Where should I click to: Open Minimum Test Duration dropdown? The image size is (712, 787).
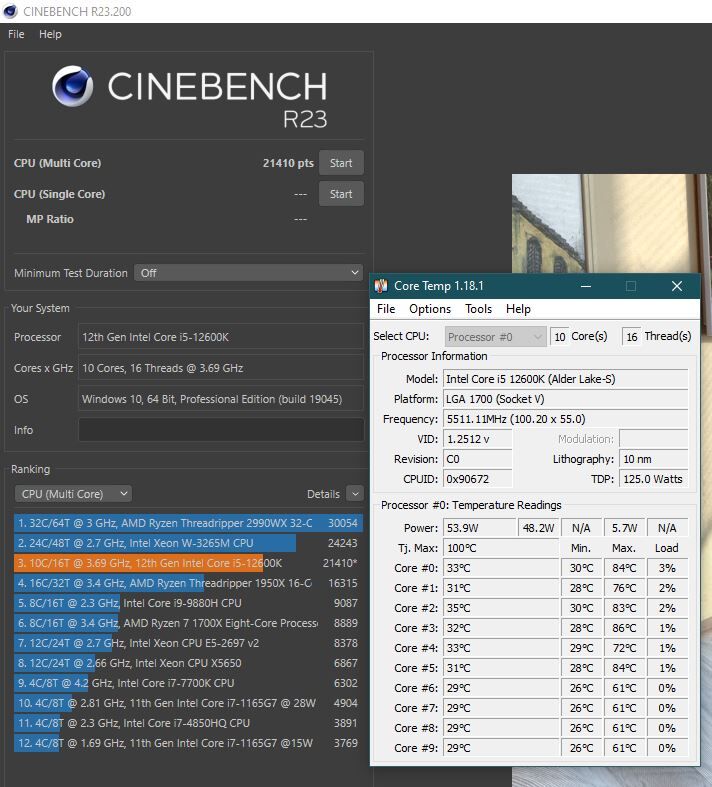pyautogui.click(x=248, y=273)
